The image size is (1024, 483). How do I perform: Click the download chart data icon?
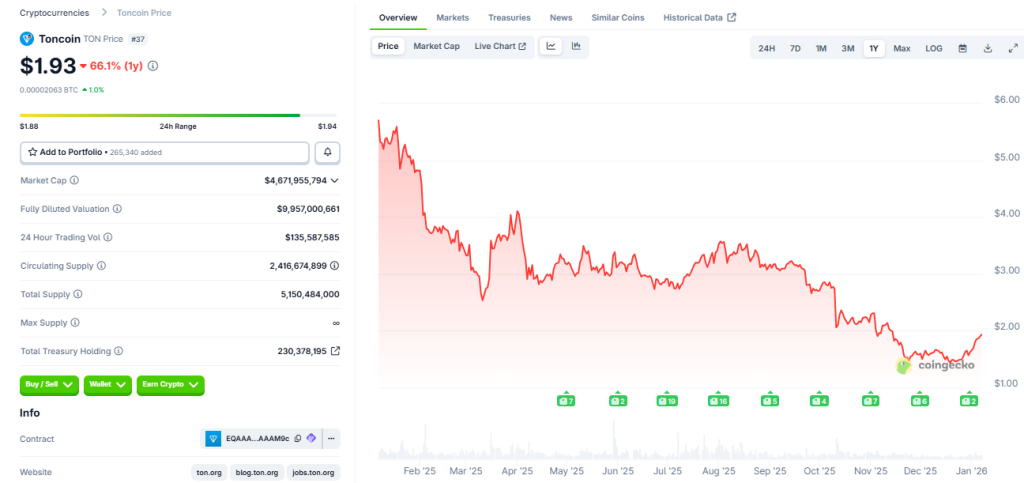tap(987, 48)
